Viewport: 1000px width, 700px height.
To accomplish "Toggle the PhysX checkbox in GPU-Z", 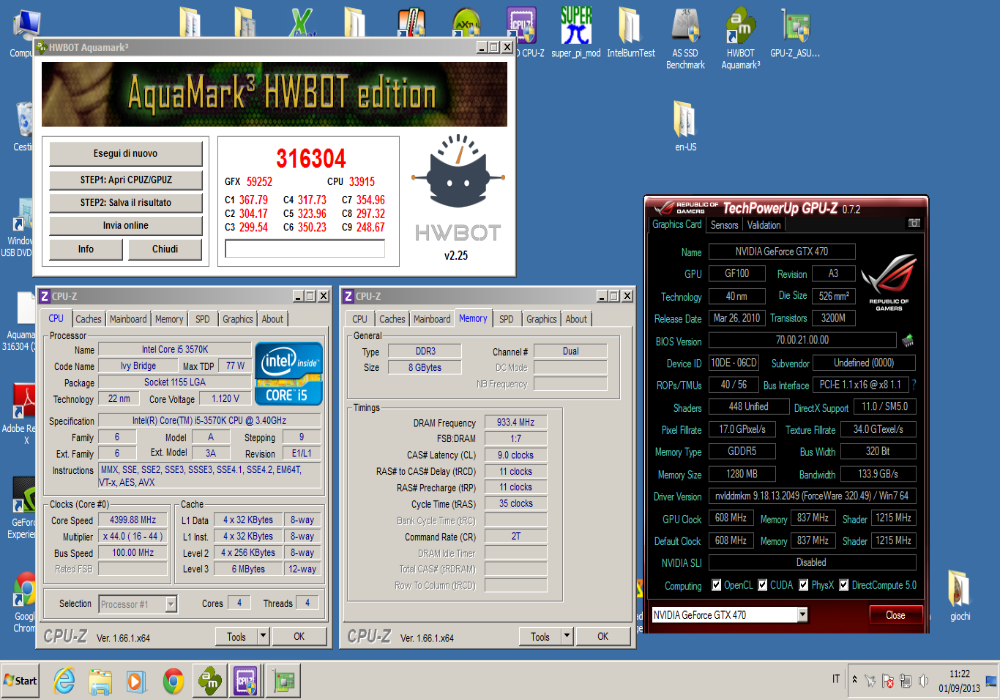I will [x=804, y=585].
